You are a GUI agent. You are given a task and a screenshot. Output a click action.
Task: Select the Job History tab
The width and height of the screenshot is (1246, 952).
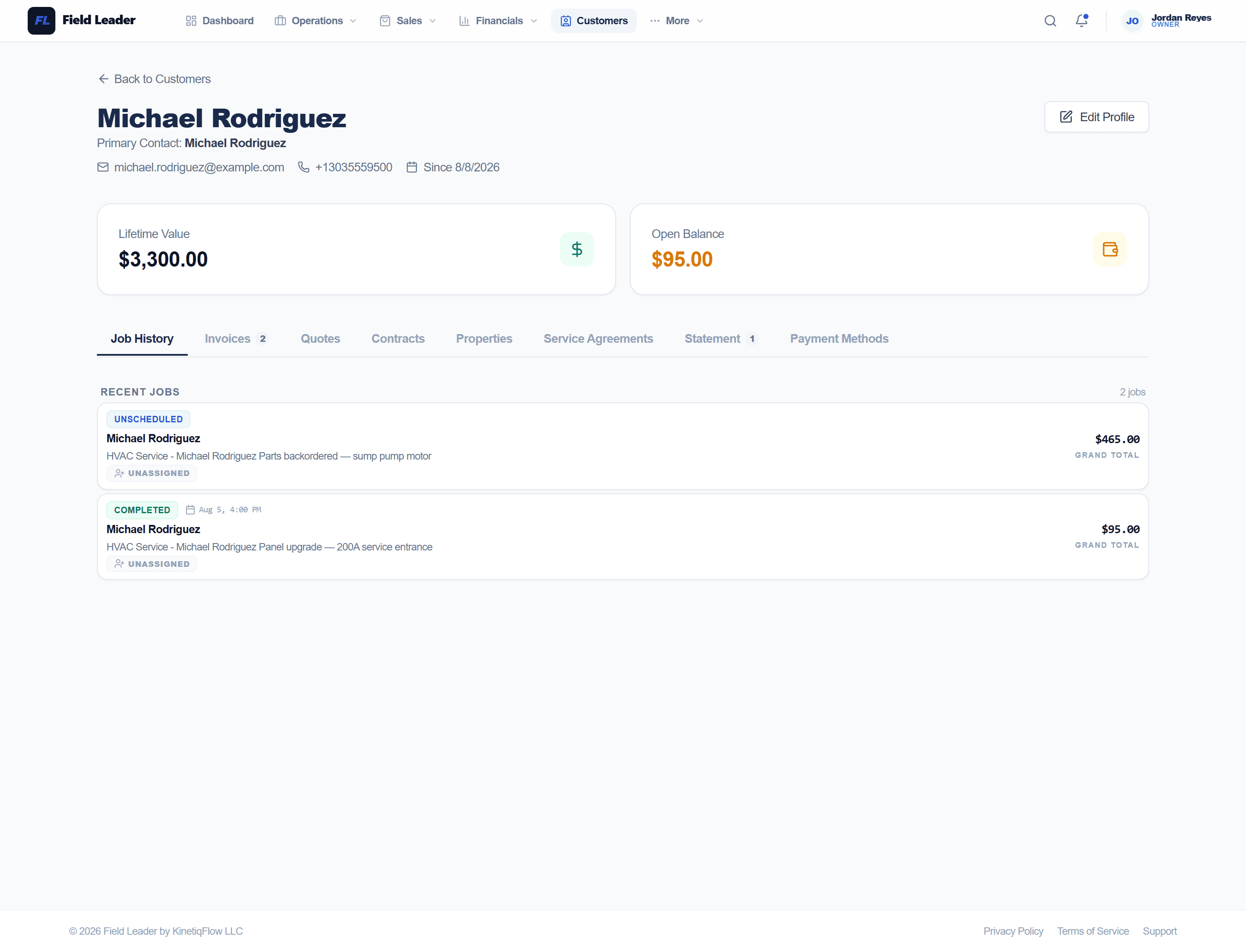point(142,339)
